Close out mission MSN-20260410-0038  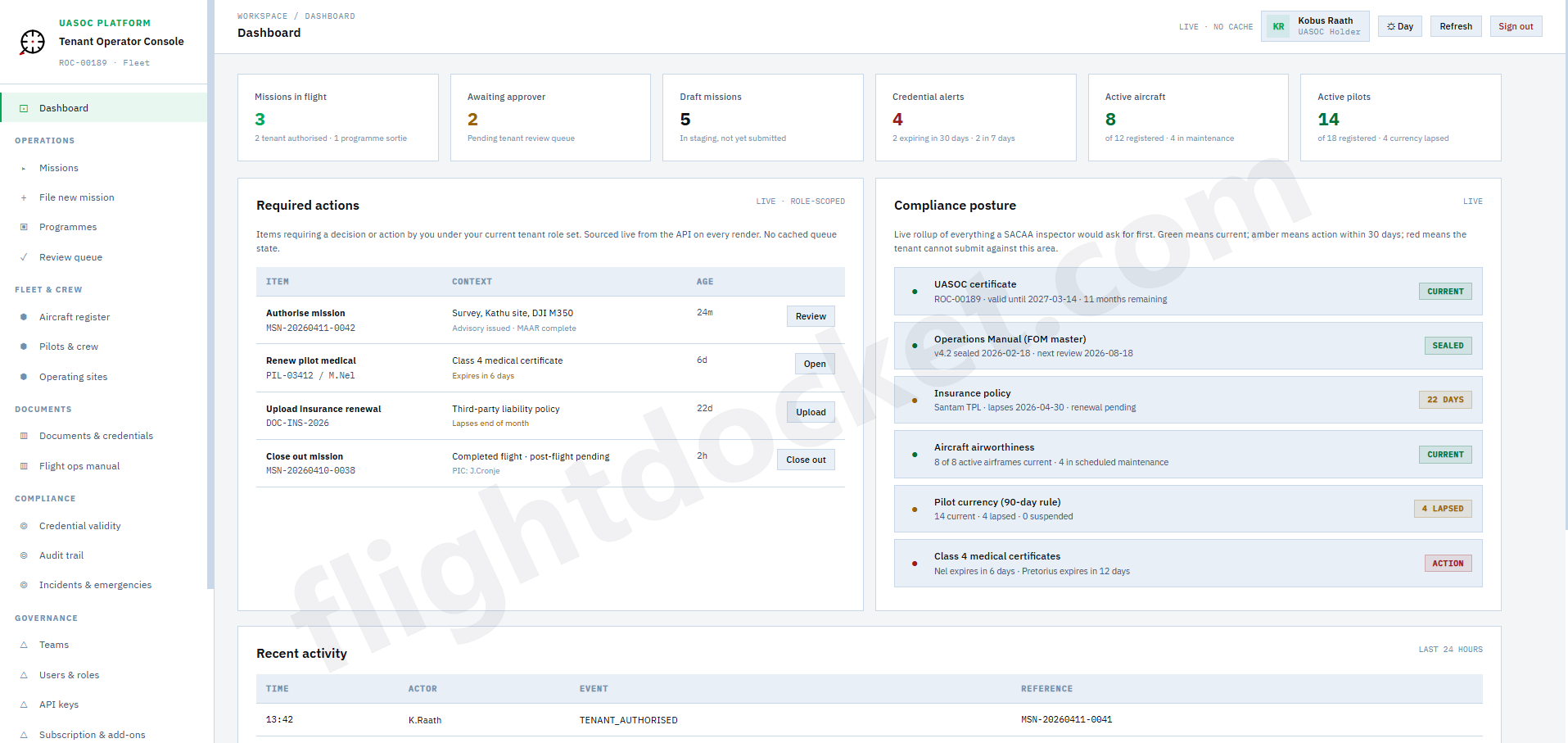tap(805, 460)
